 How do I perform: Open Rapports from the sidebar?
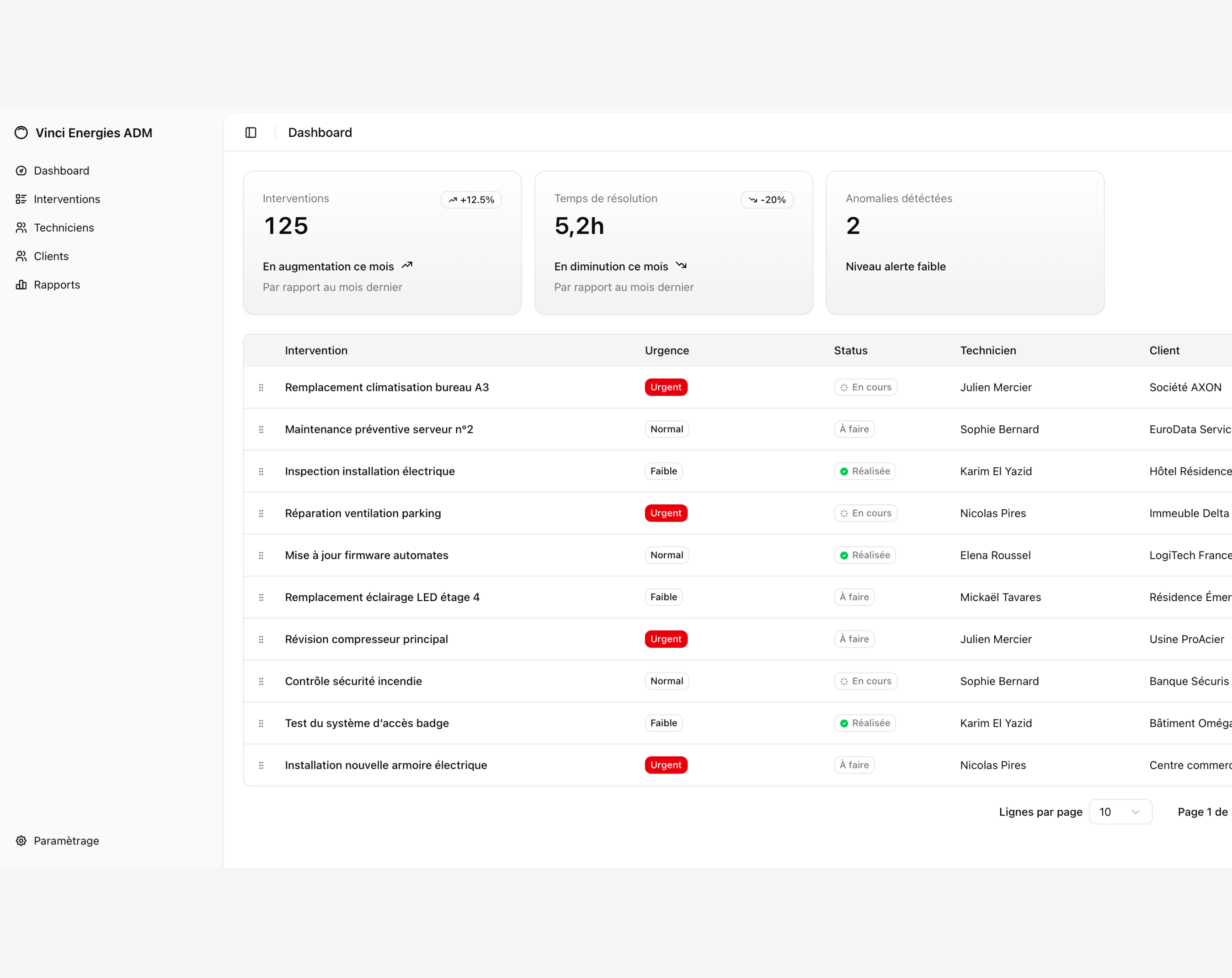click(56, 285)
